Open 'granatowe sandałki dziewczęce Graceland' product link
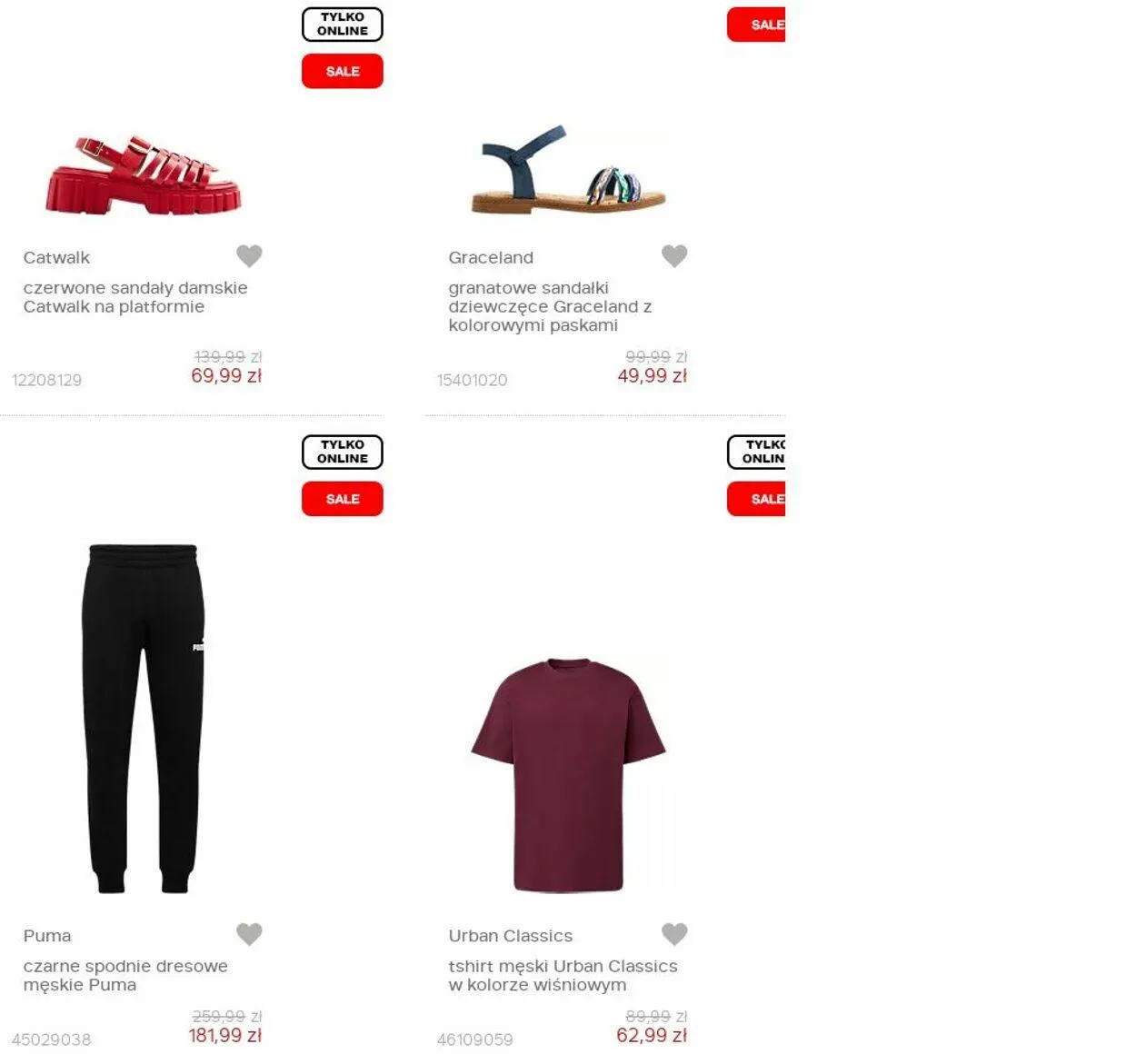 (x=550, y=306)
